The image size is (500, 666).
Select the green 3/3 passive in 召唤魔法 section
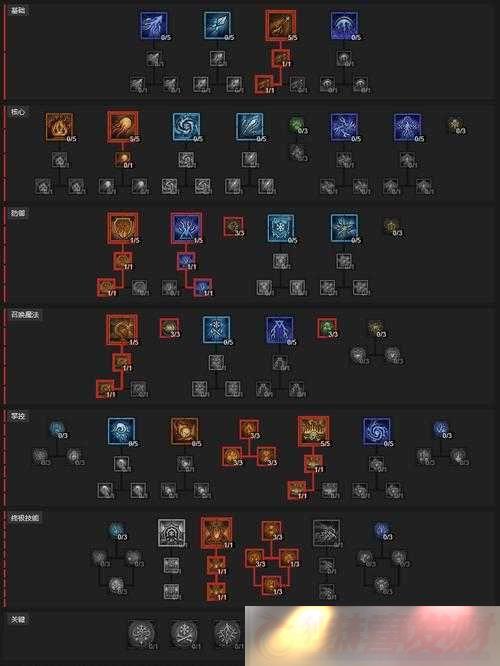(327, 328)
